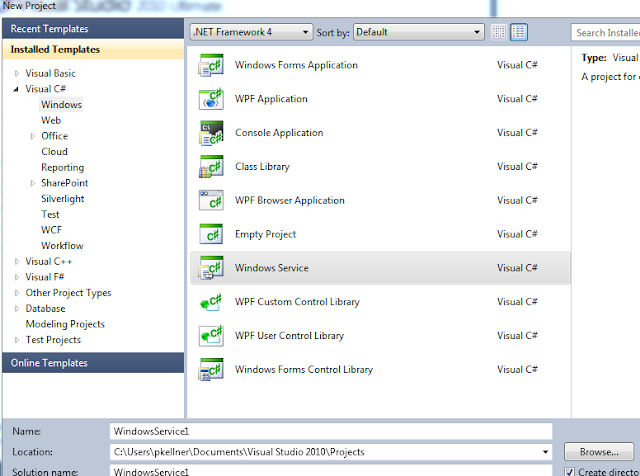Click the 'WPF Application' template name
Screen dimensions: 640x476
click(x=271, y=99)
